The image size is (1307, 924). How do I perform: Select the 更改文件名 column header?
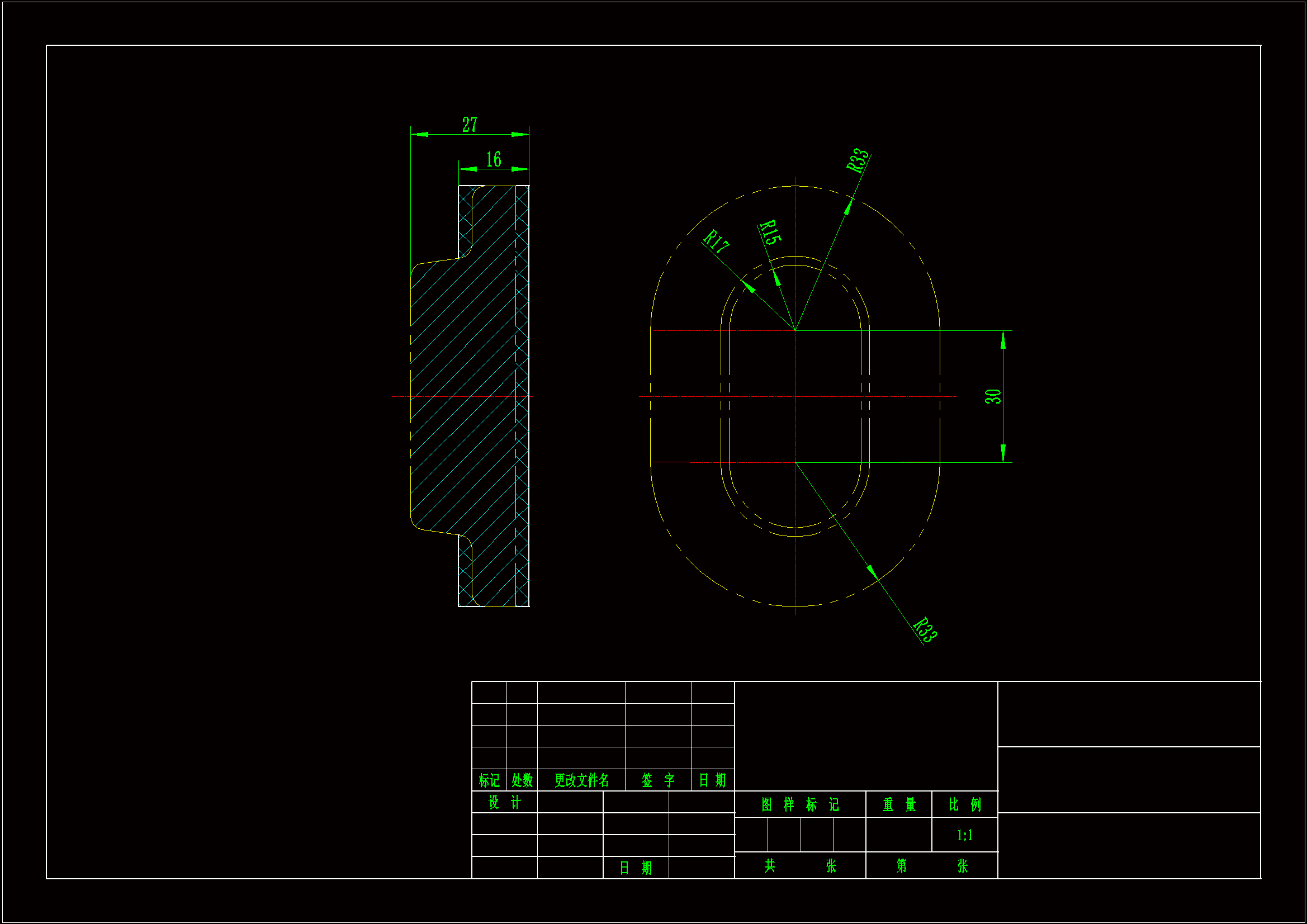coord(581,780)
